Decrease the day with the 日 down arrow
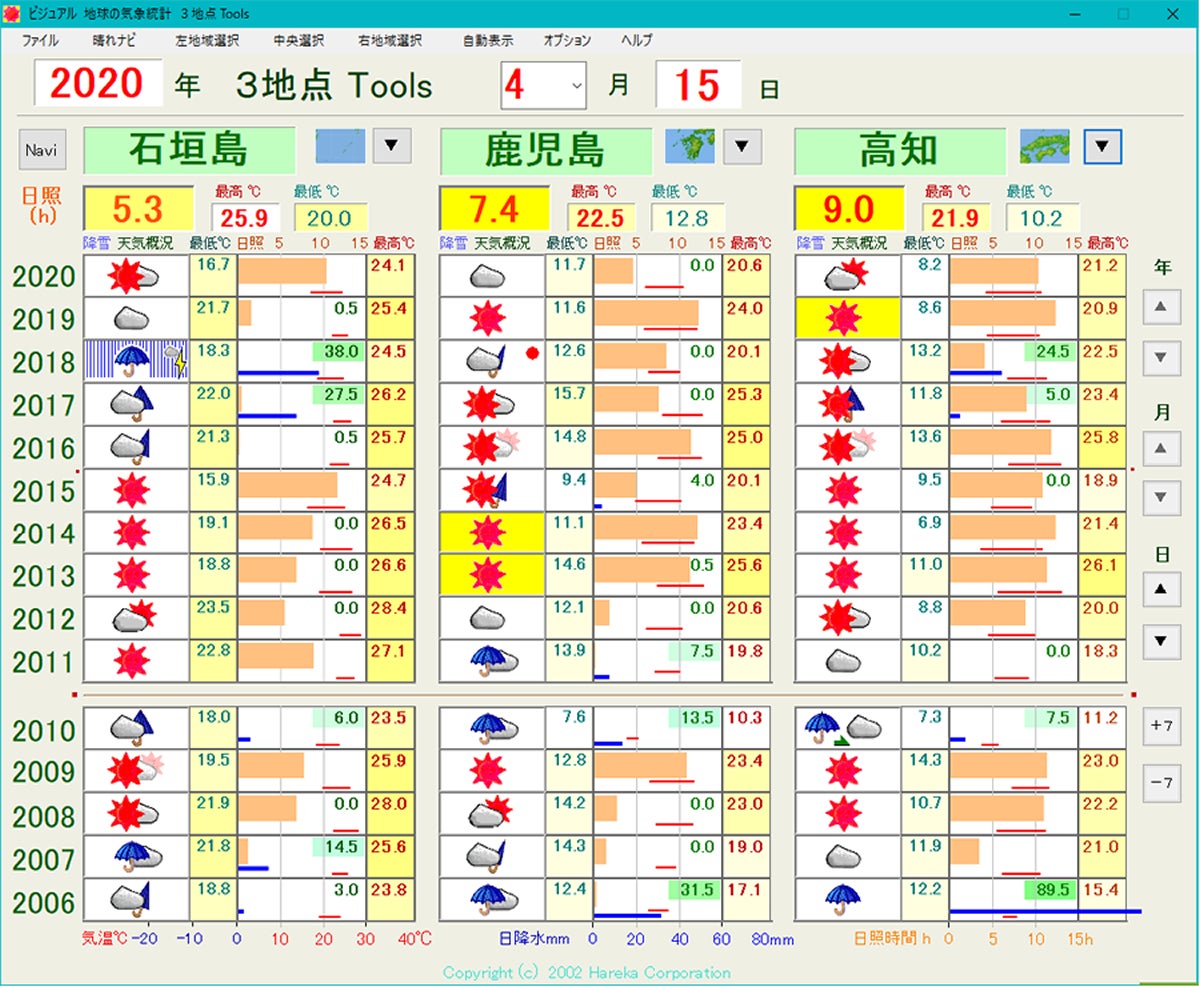 click(1161, 640)
